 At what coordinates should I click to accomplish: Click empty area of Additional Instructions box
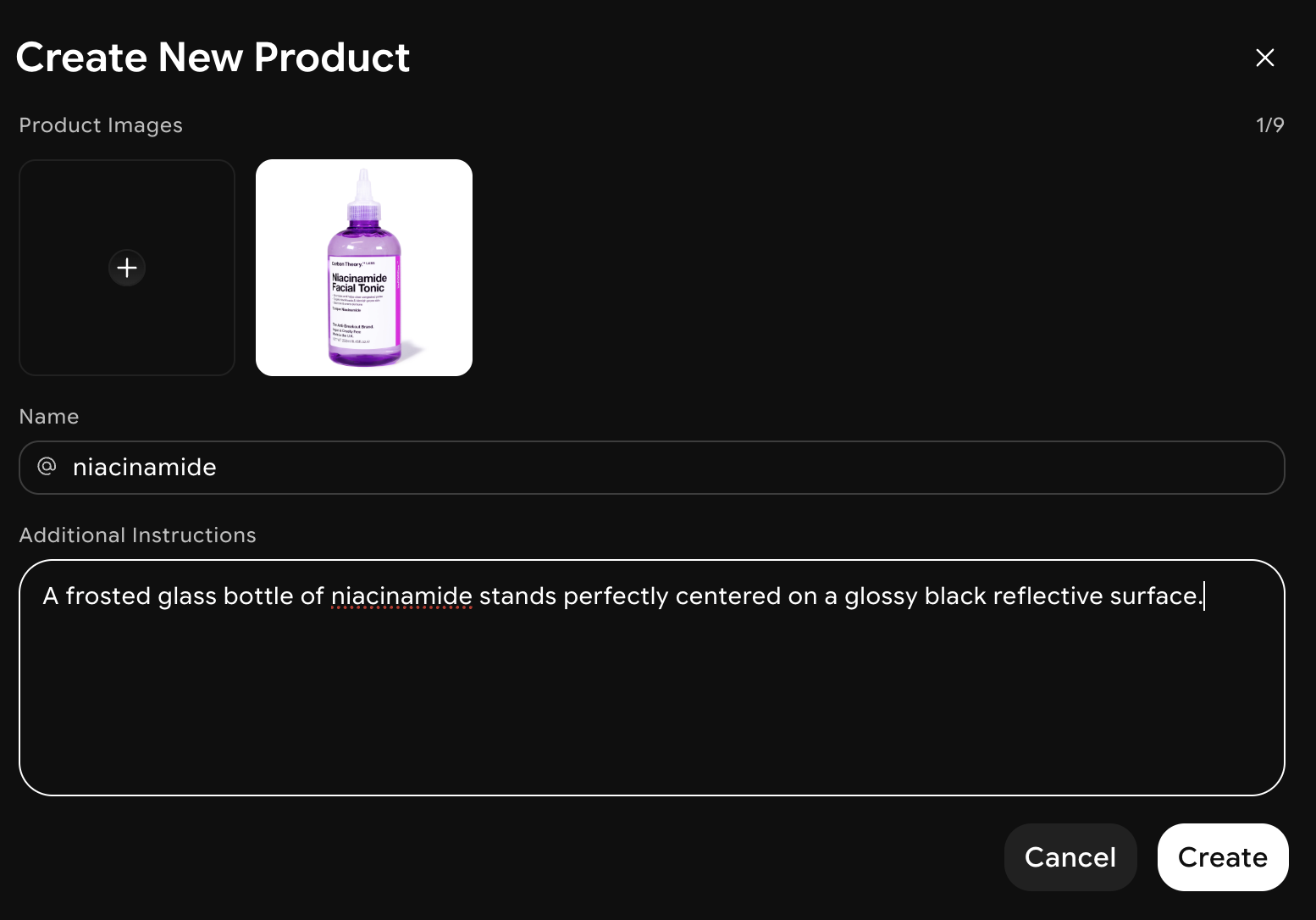(x=652, y=703)
